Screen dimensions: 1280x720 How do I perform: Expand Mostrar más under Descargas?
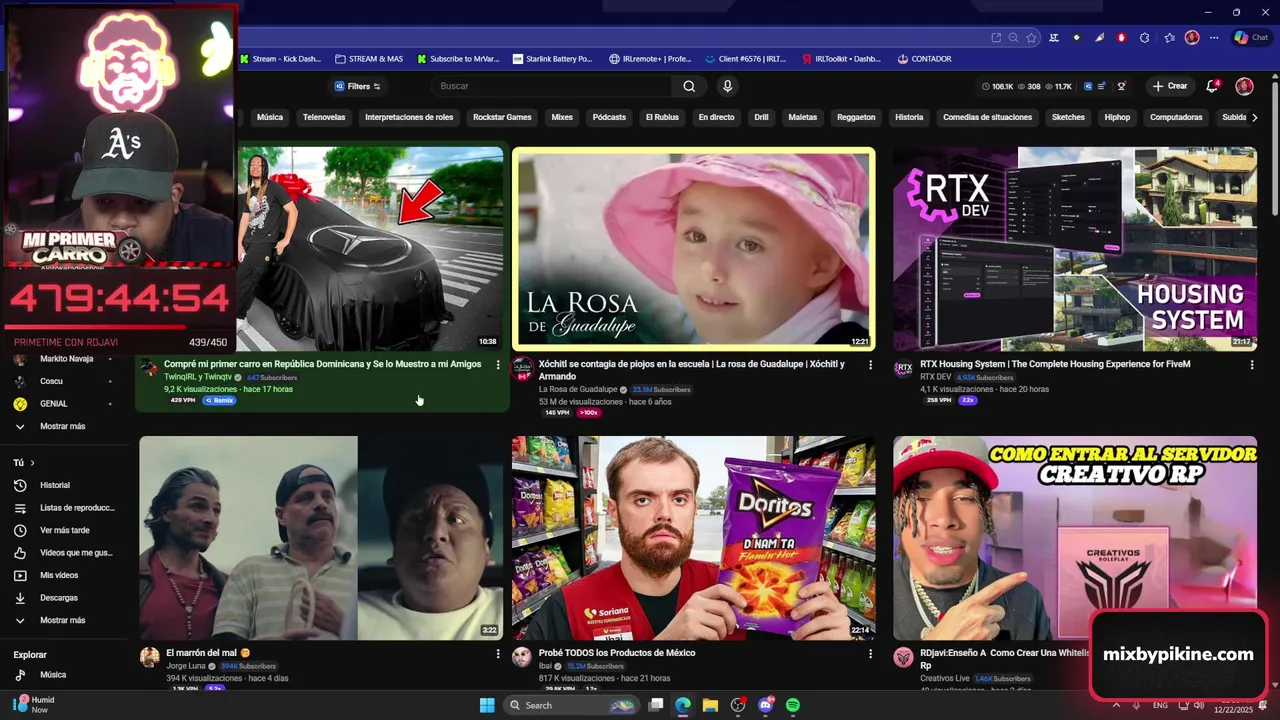pyautogui.click(x=62, y=620)
